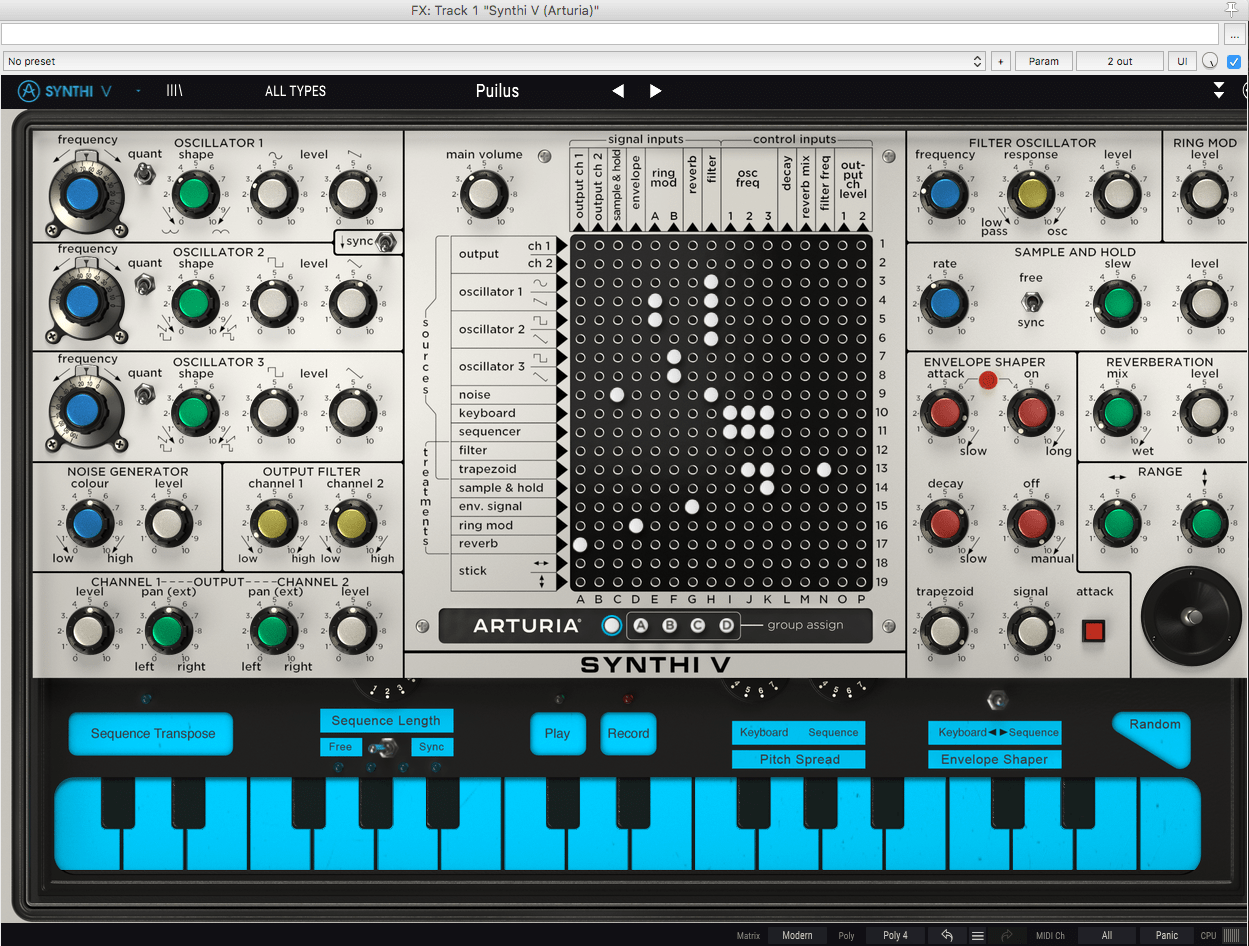Screen dimensions: 1249x946
Task: Click the matrix pin at reverb row, column A
Action: click(580, 544)
